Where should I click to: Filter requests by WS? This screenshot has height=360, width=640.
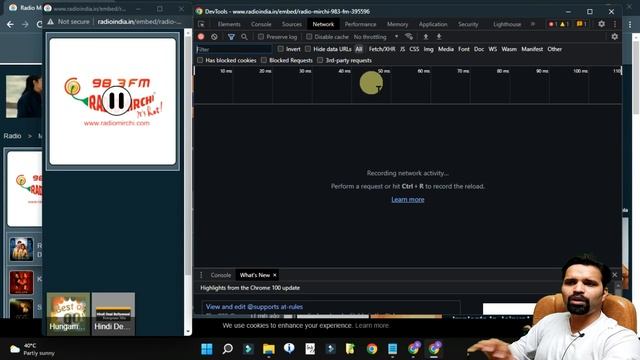pos(493,49)
